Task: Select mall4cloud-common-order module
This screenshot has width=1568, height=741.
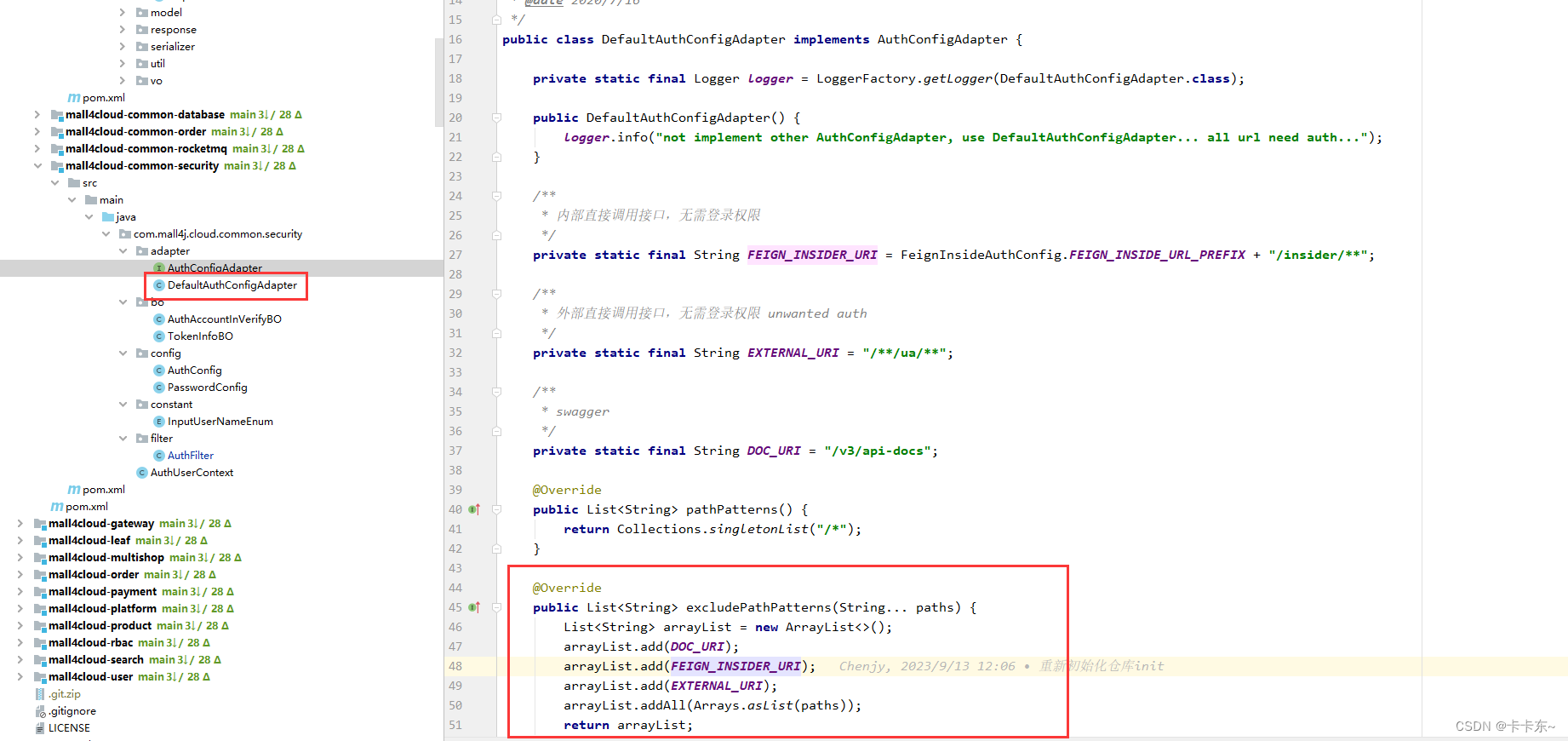Action: pos(136,132)
